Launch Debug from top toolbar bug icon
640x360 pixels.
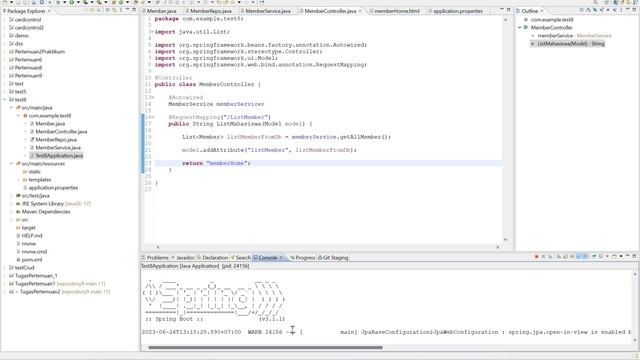click(x=58, y=2)
